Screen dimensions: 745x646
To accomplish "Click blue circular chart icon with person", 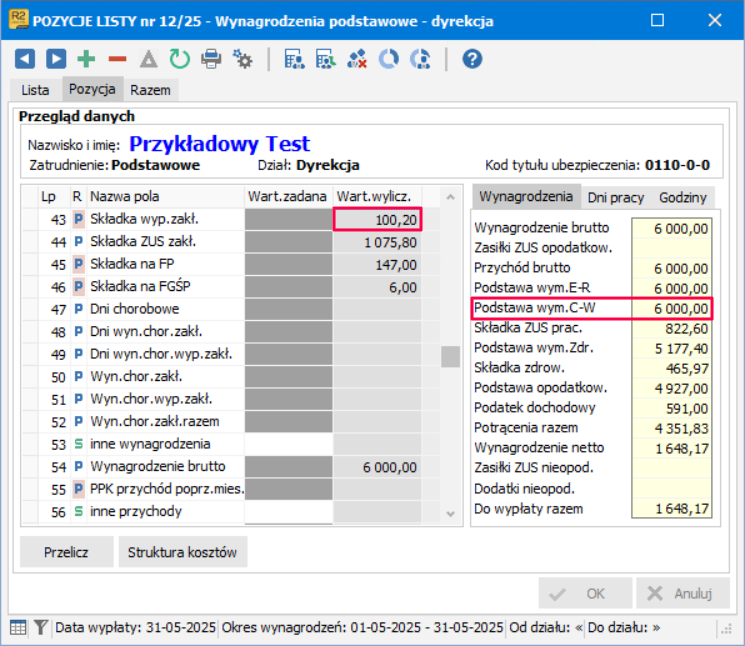I will pos(420,59).
